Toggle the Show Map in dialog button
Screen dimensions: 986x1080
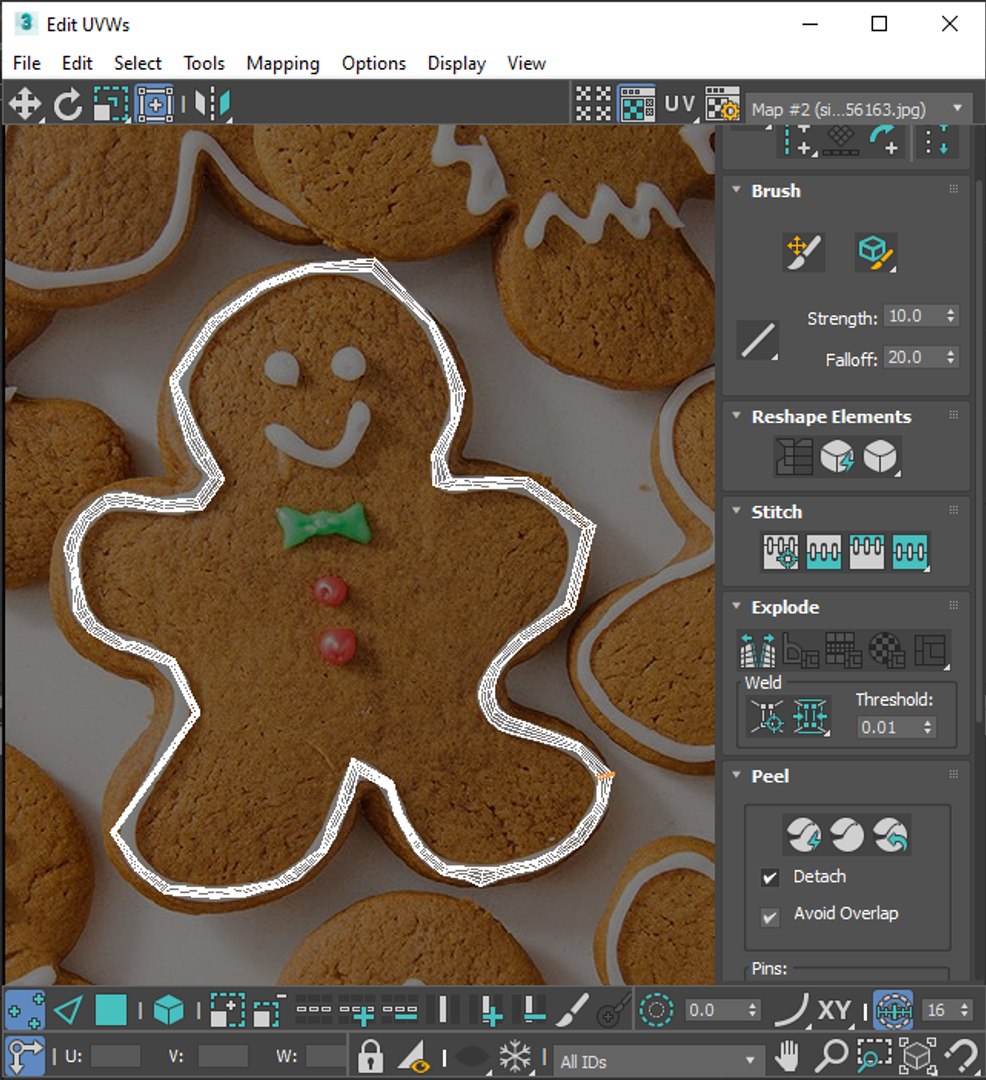click(x=637, y=105)
